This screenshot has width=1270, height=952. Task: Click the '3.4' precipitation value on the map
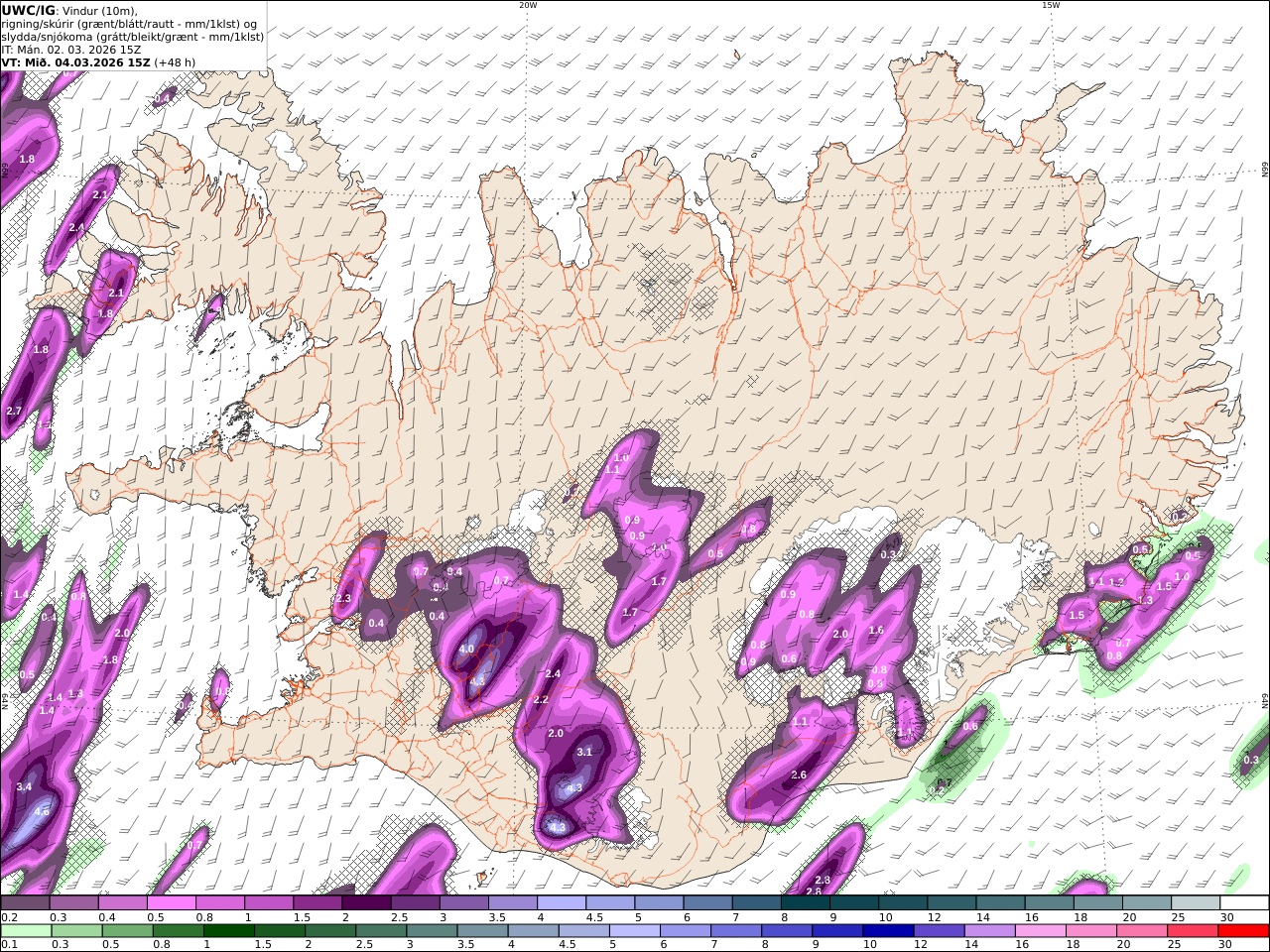tap(25, 786)
